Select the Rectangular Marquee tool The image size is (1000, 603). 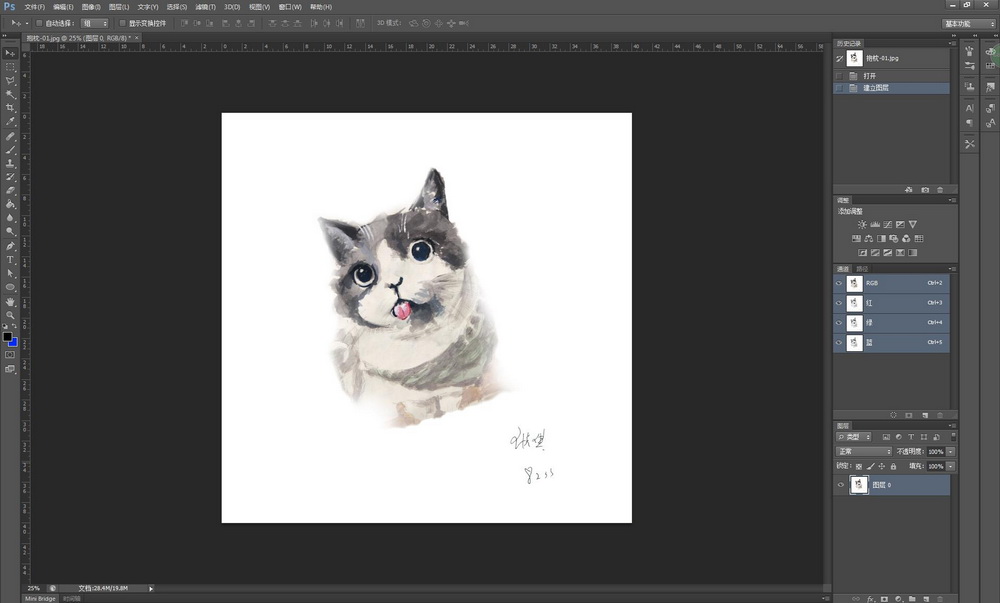click(x=10, y=67)
